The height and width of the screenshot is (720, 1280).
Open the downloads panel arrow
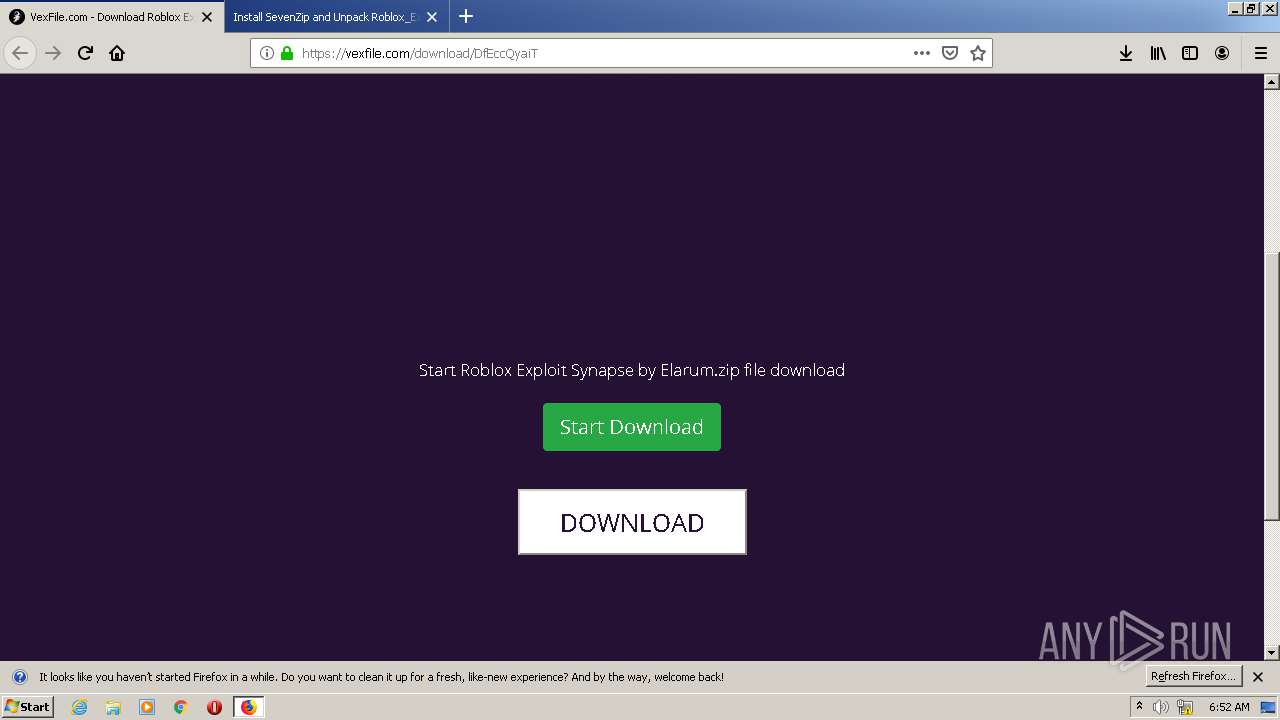1126,53
